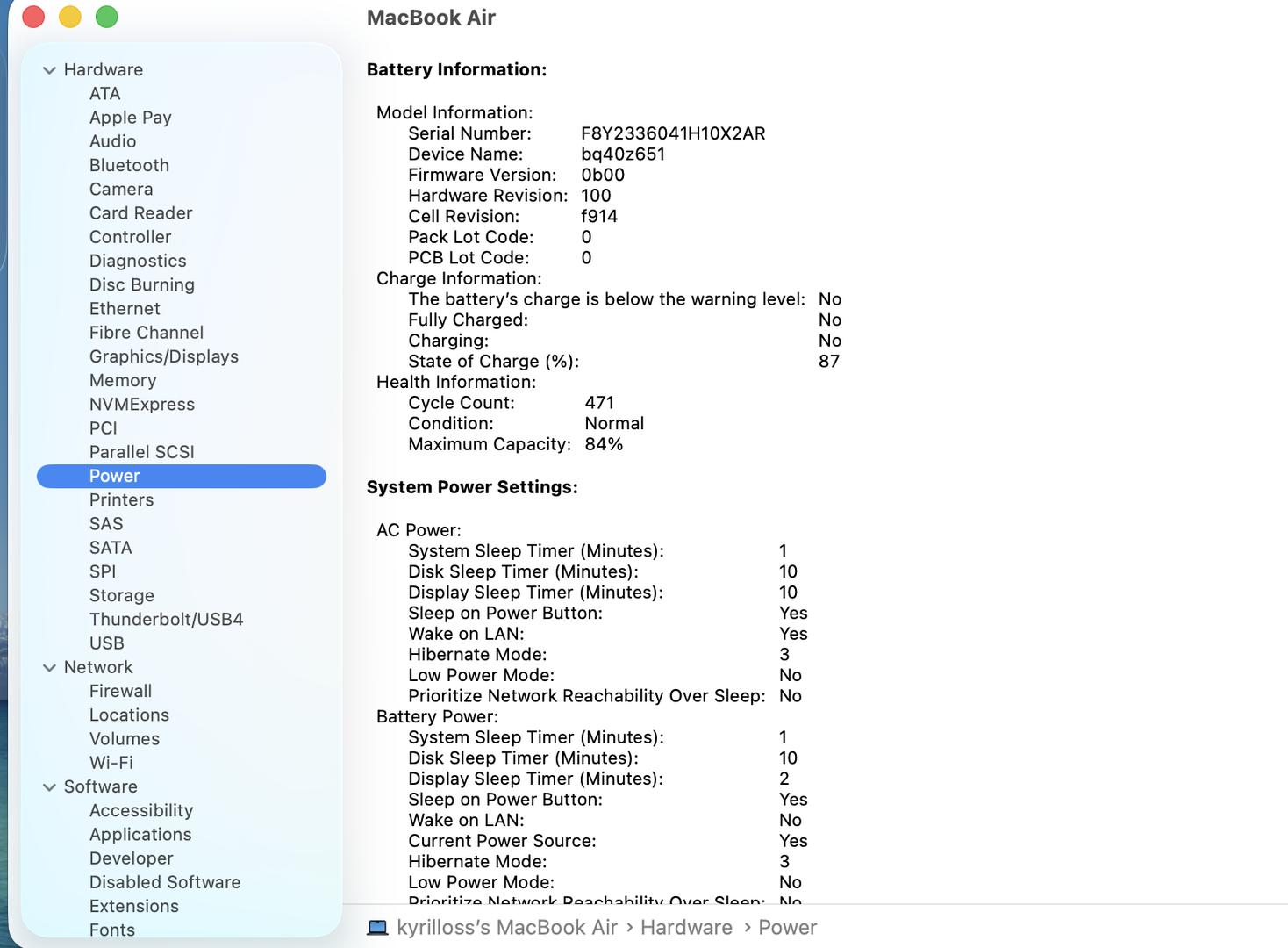Open Graphics/Displays in the sidebar
This screenshot has width=1288, height=948.
tap(163, 356)
